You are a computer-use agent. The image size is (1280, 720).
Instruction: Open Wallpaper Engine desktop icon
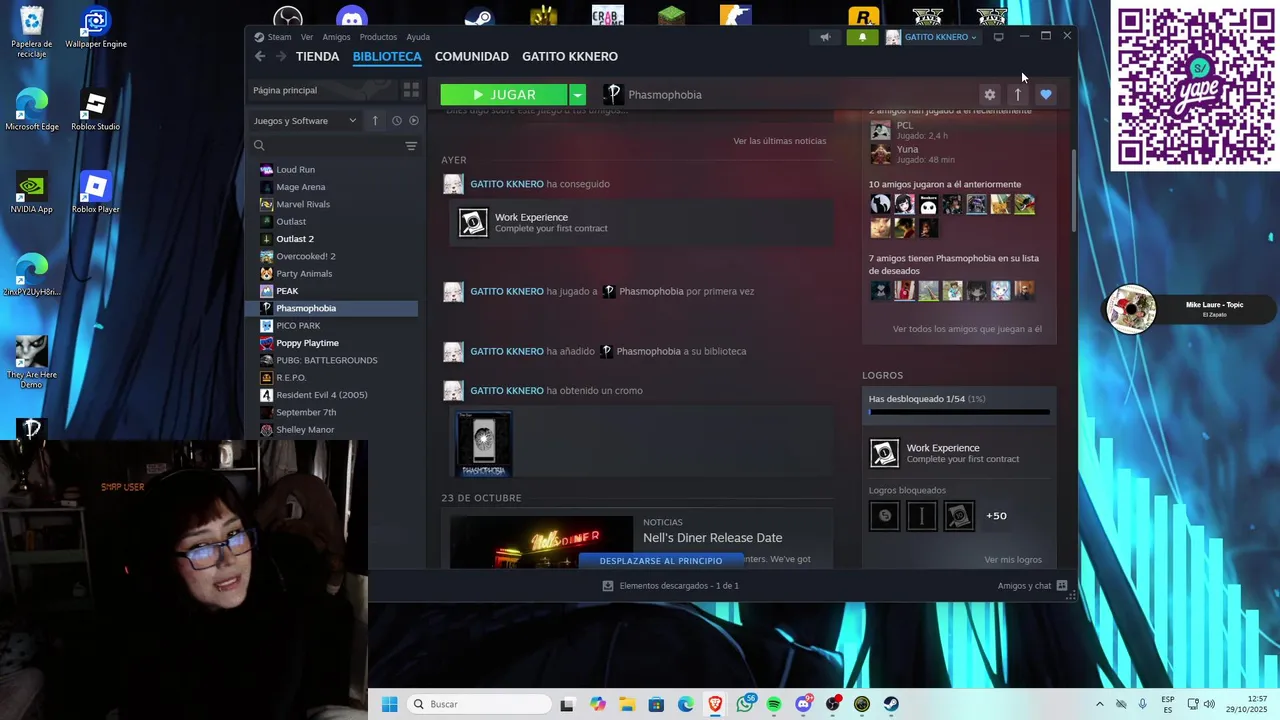(x=96, y=28)
